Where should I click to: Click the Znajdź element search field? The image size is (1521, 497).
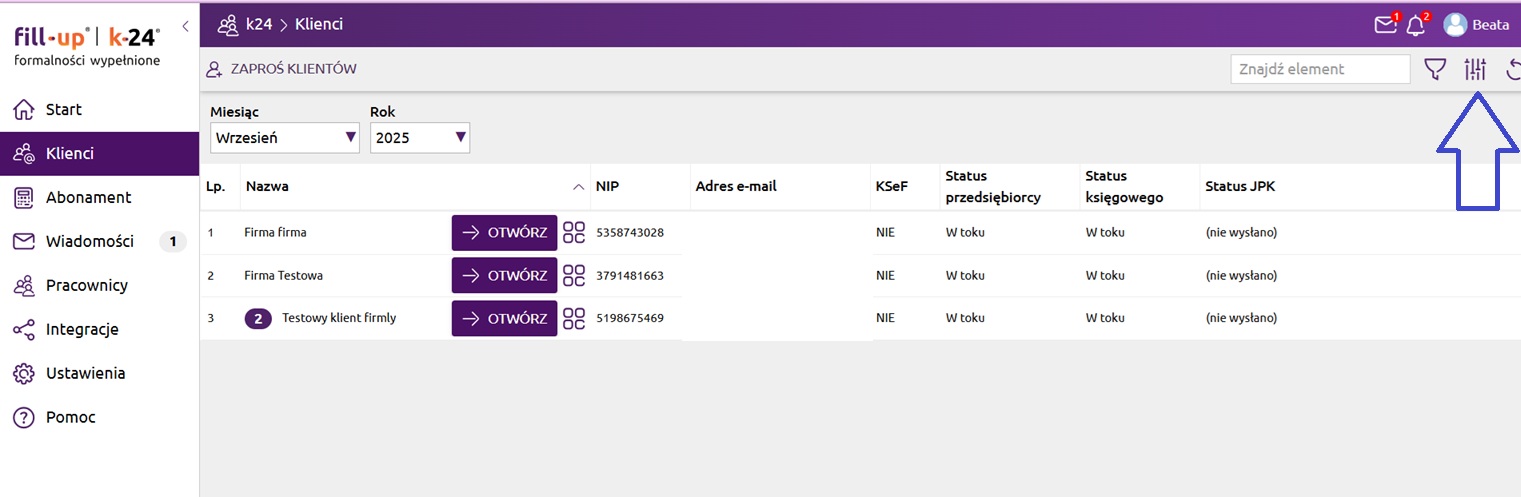point(1319,69)
